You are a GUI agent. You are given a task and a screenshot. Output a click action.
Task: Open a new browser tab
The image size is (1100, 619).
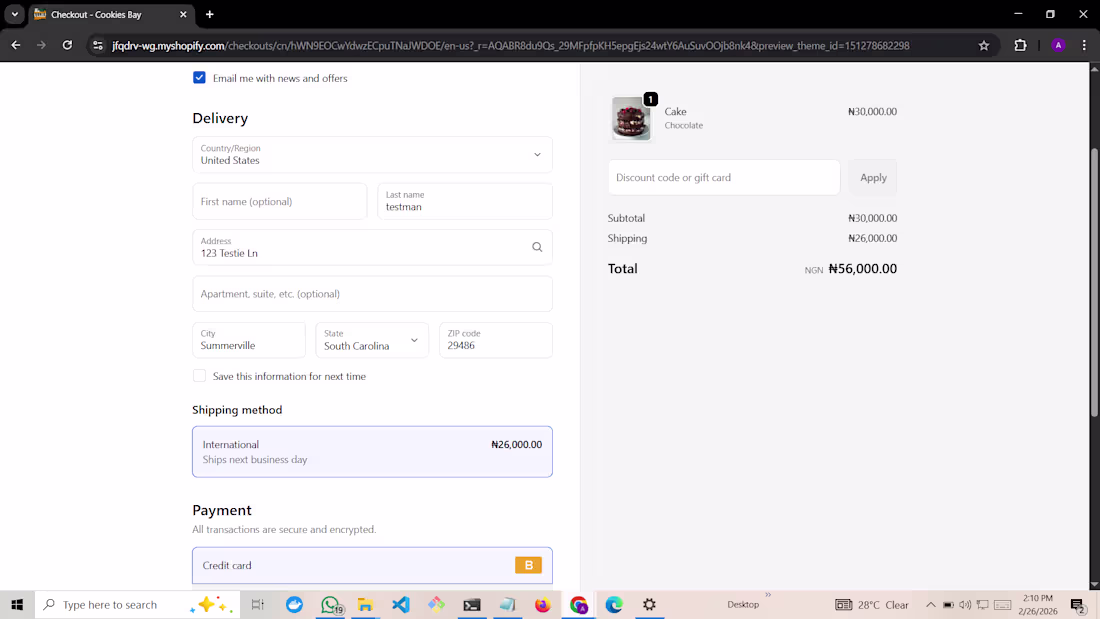pos(209,14)
